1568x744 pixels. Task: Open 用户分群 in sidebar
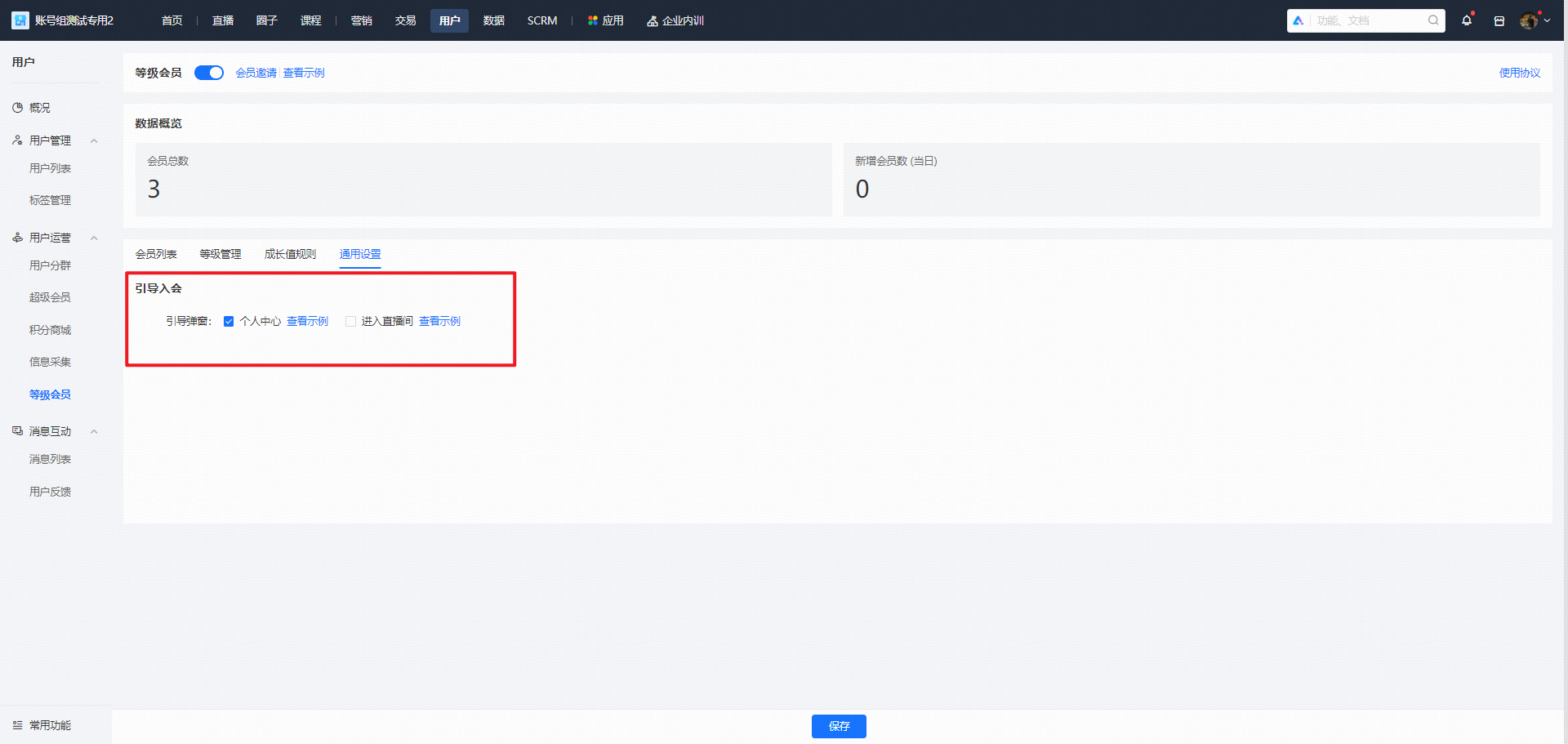pyautogui.click(x=50, y=265)
